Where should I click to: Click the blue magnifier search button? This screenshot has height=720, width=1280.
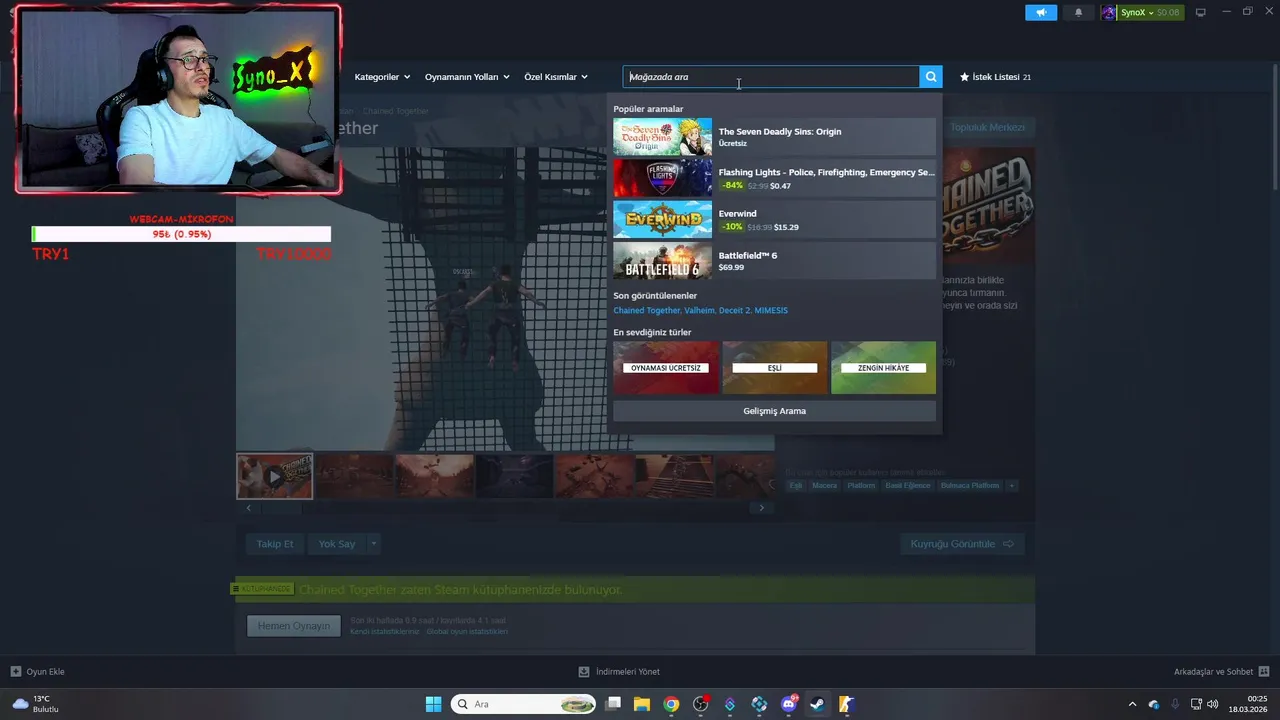(x=931, y=77)
